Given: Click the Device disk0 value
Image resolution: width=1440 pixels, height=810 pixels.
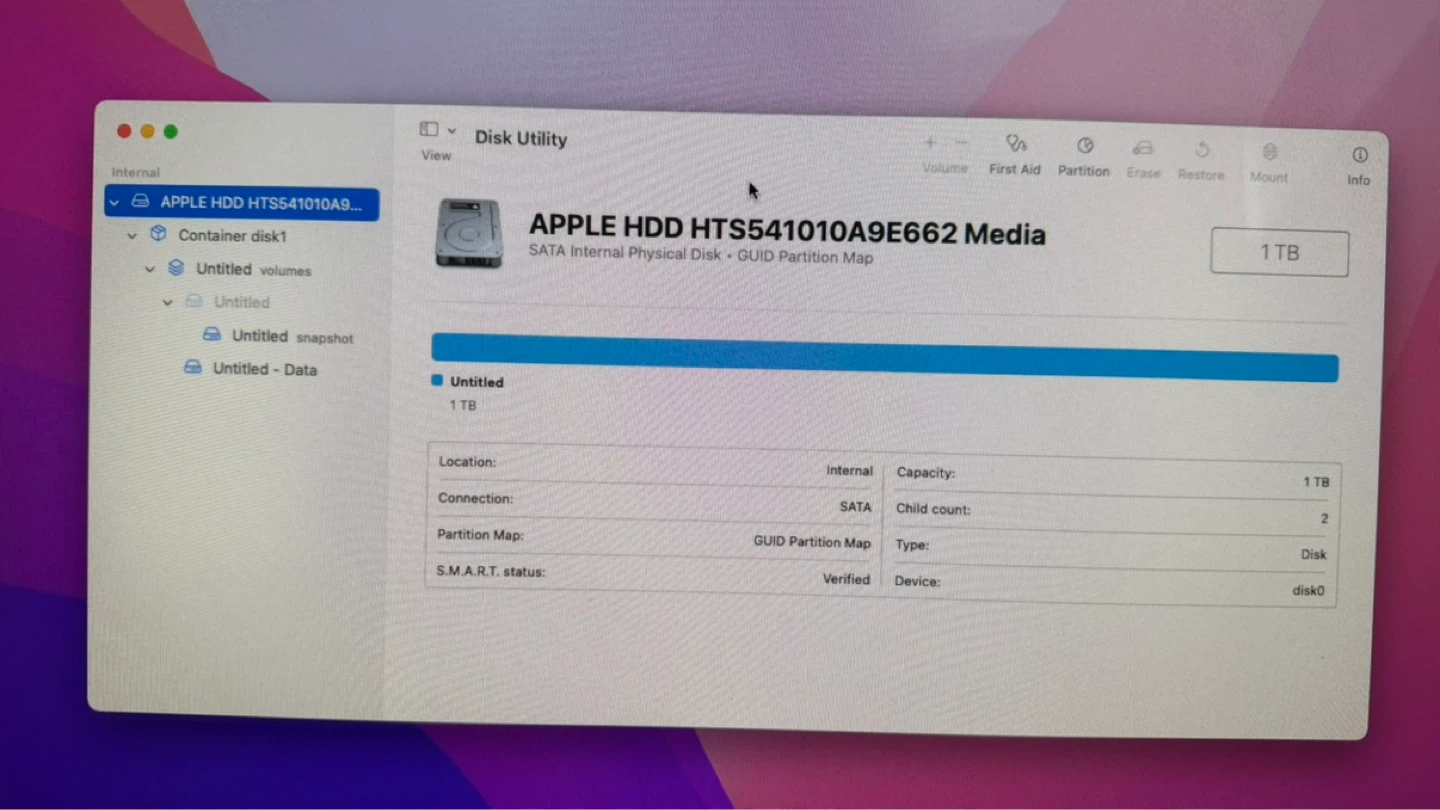Looking at the screenshot, I should pos(1308,590).
